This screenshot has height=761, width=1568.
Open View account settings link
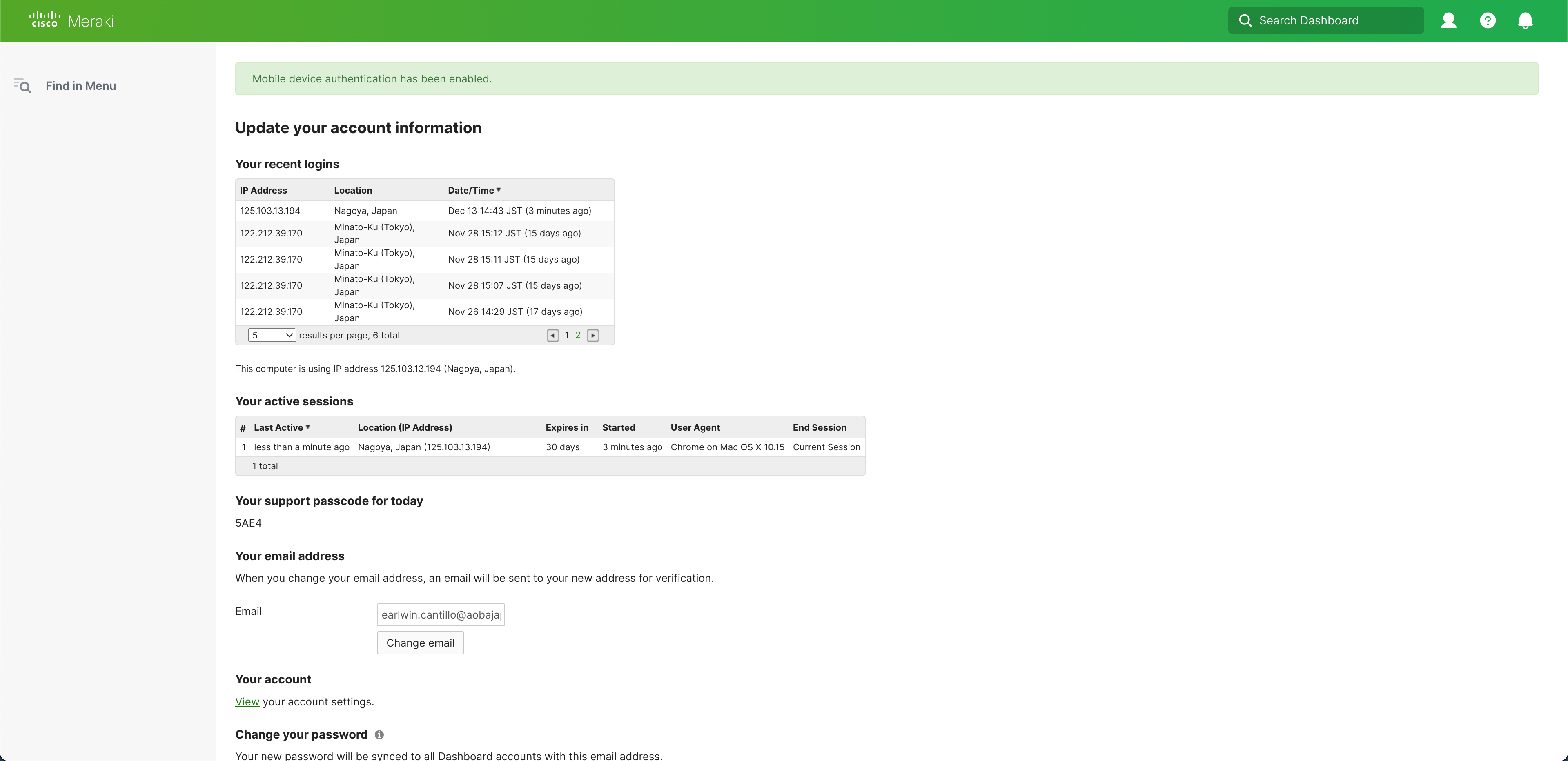[247, 701]
